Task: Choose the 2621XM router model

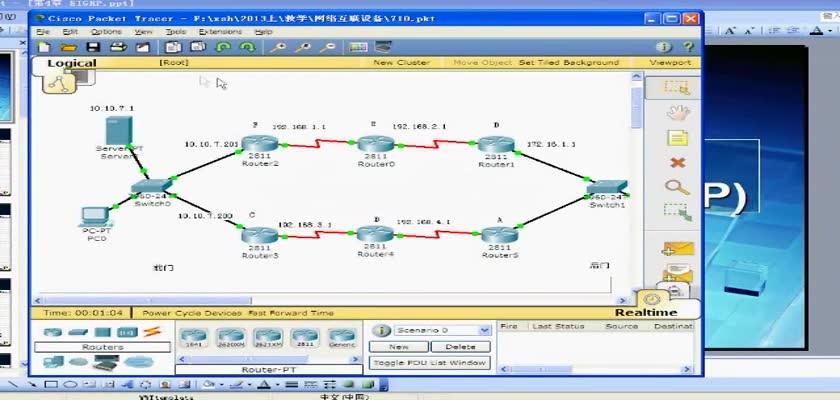Action: (268, 338)
